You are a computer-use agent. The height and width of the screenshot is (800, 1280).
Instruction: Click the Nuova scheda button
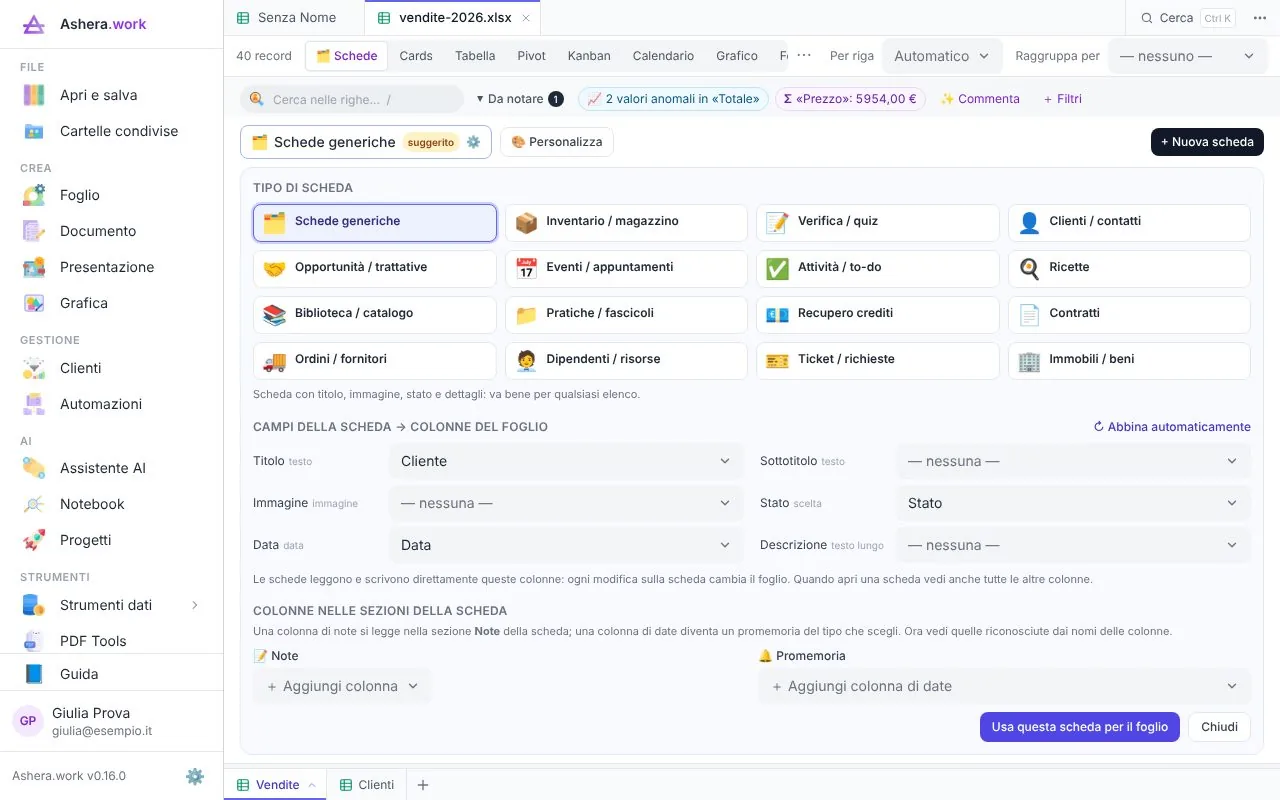(1207, 142)
